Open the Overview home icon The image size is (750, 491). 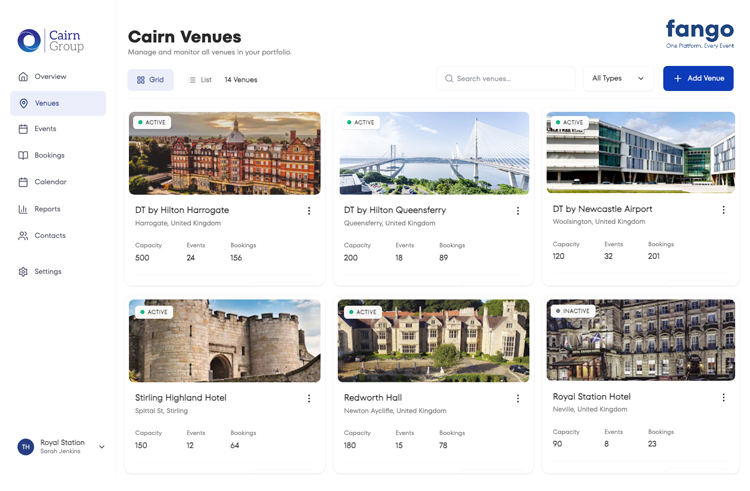tap(23, 76)
